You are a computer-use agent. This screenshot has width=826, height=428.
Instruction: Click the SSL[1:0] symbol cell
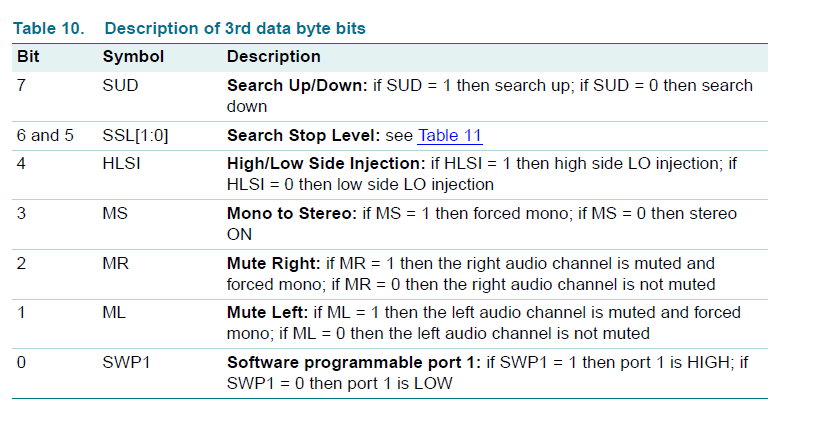[x=135, y=135]
